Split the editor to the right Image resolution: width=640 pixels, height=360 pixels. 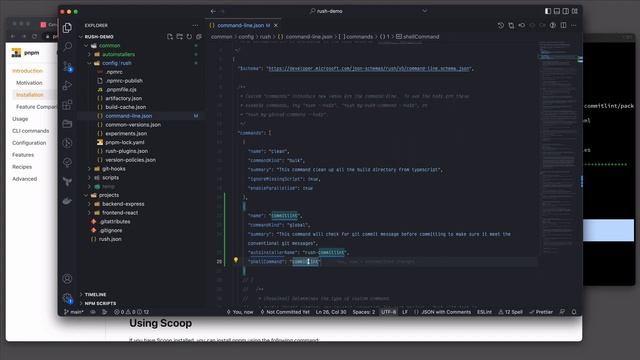pos(563,25)
